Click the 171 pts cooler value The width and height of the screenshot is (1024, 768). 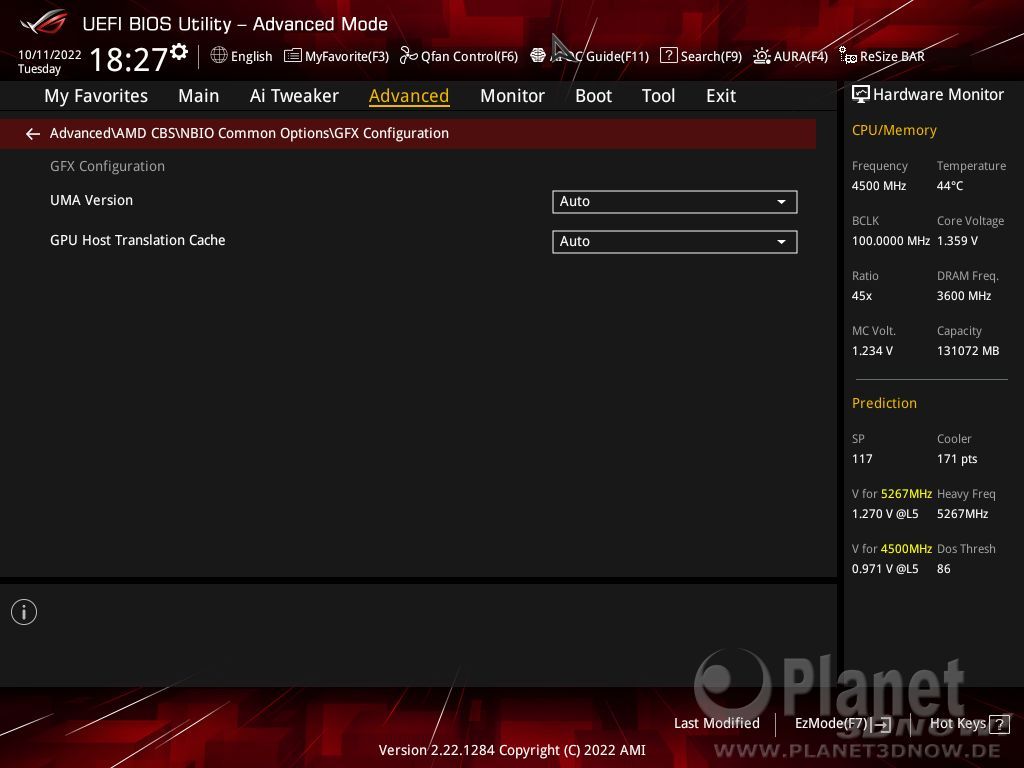point(957,458)
